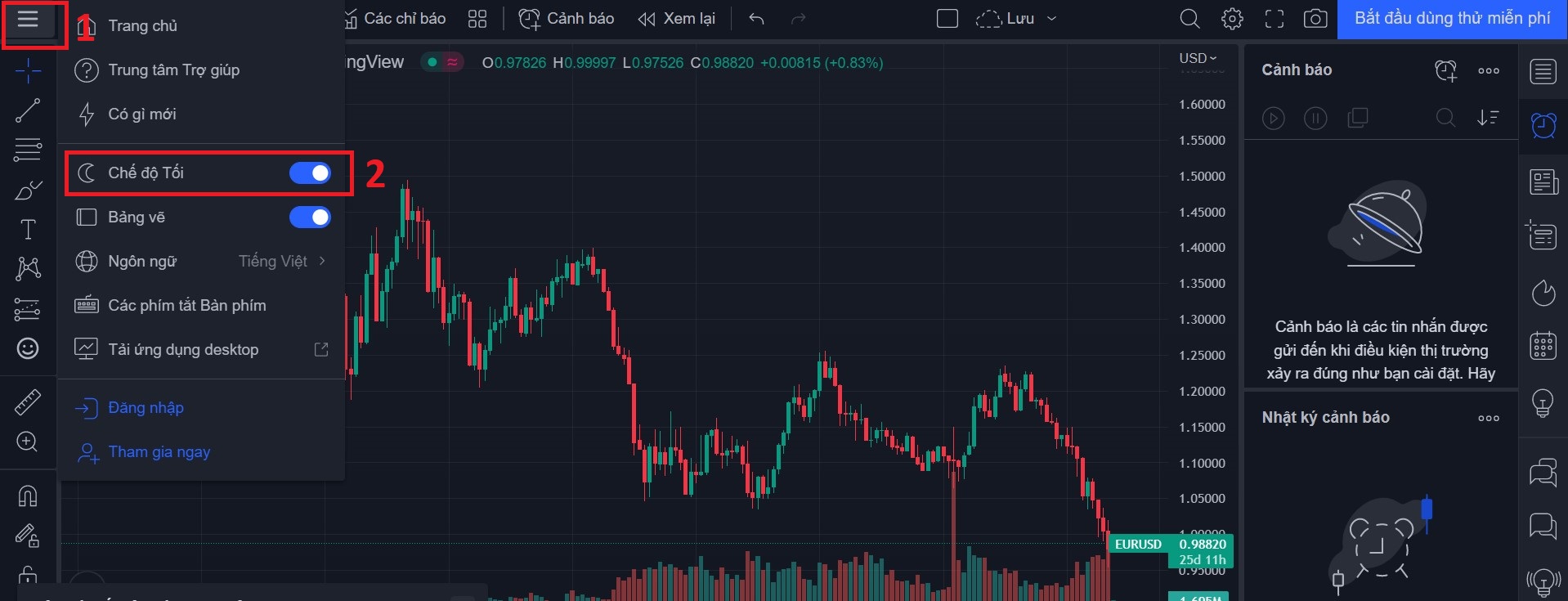Toggle the rectangle select box in top bar
The height and width of the screenshot is (601, 1568).
[x=948, y=19]
